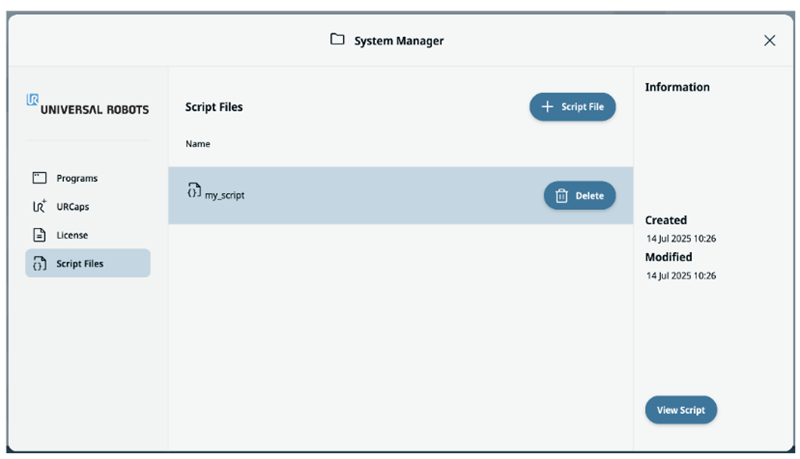Delete the my_script file
Viewport: 800px width, 459px height.
579,196
